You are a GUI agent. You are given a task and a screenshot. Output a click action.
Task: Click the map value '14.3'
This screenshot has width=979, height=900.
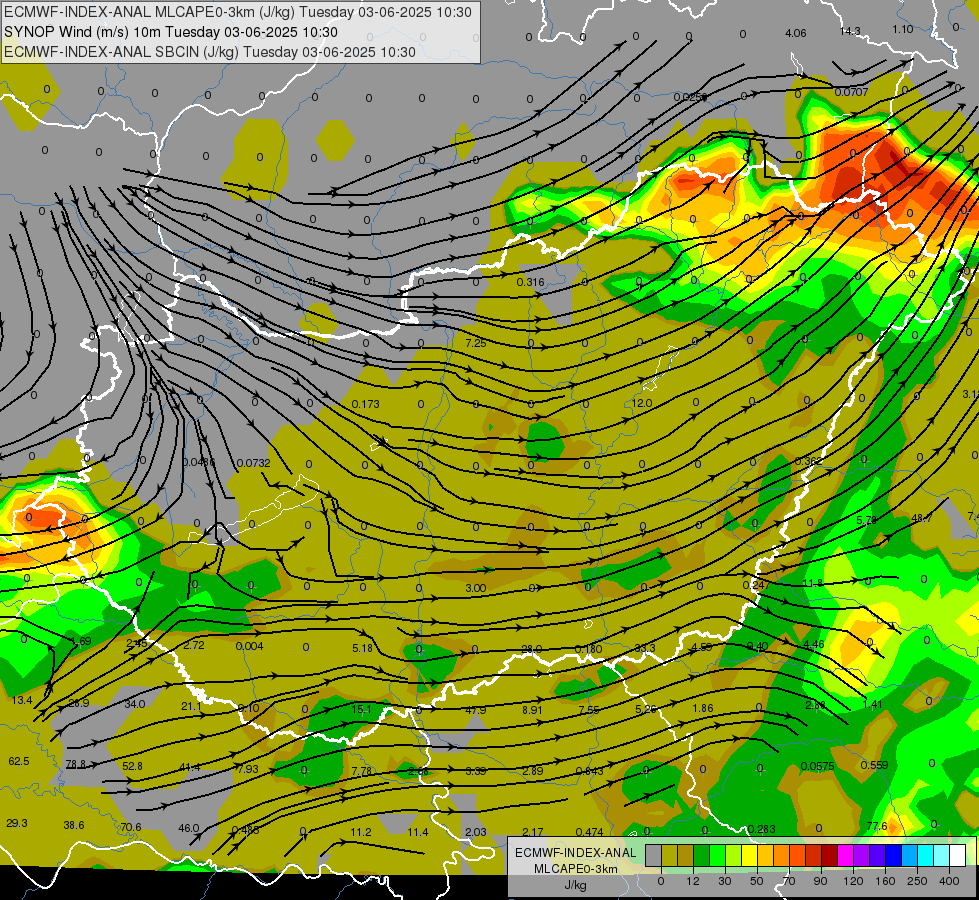point(850,31)
